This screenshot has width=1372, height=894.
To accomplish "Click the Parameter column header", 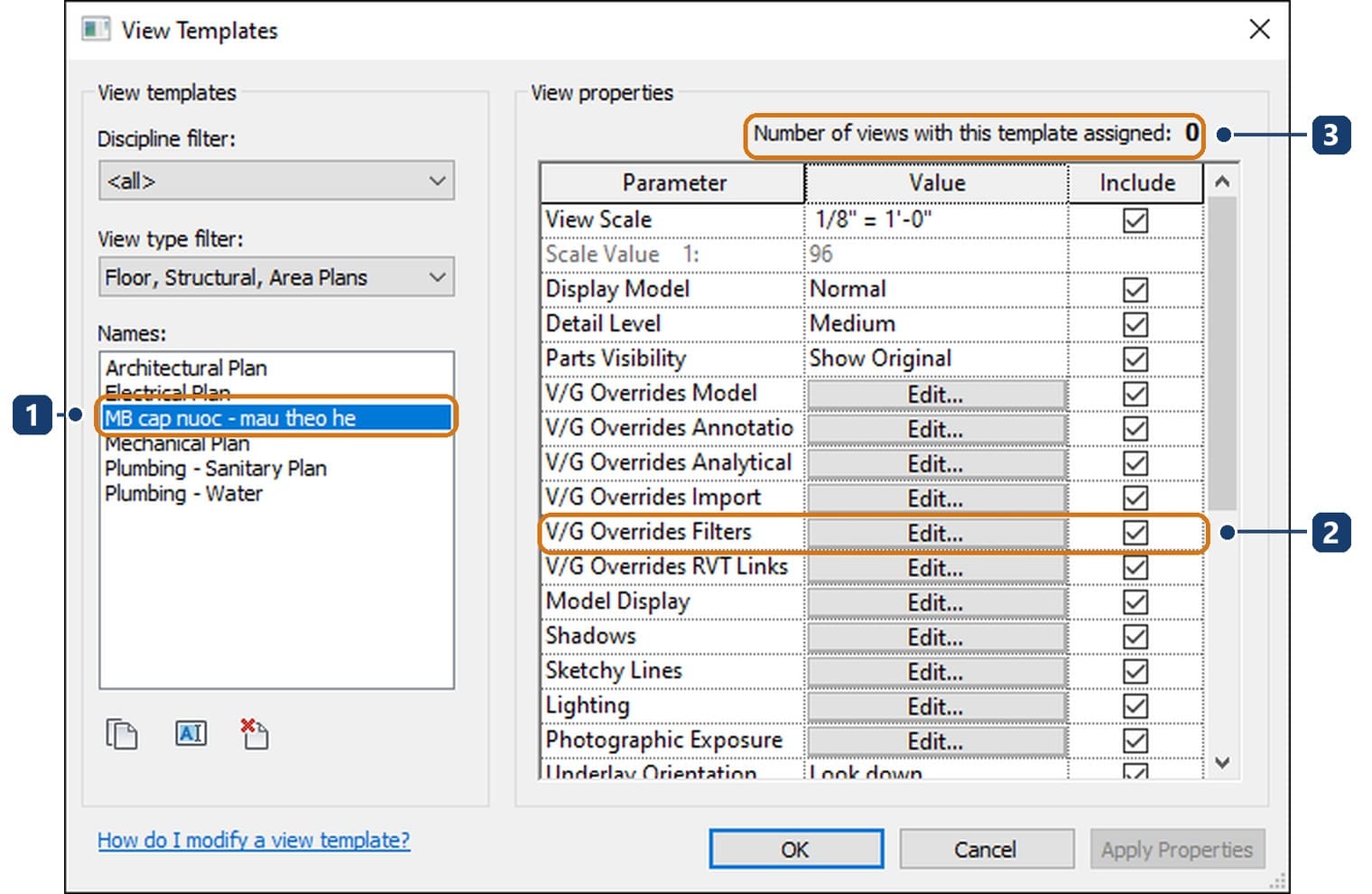I will [673, 183].
